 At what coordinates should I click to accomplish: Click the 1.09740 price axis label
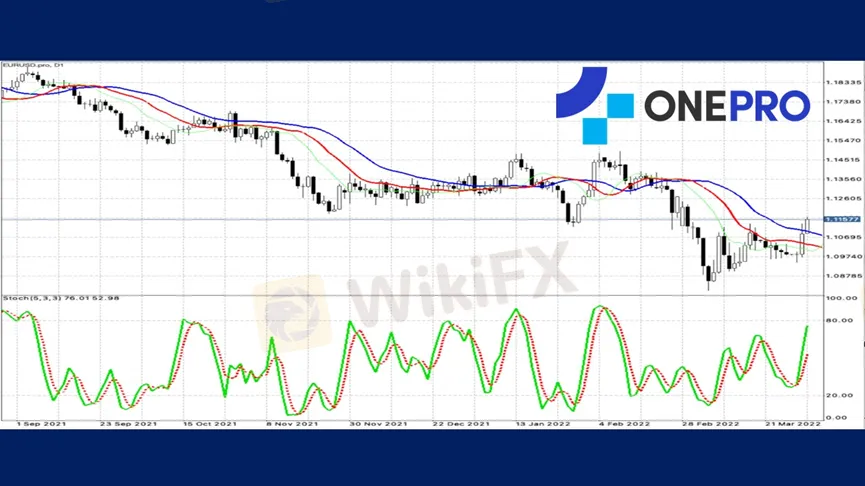pos(843,257)
